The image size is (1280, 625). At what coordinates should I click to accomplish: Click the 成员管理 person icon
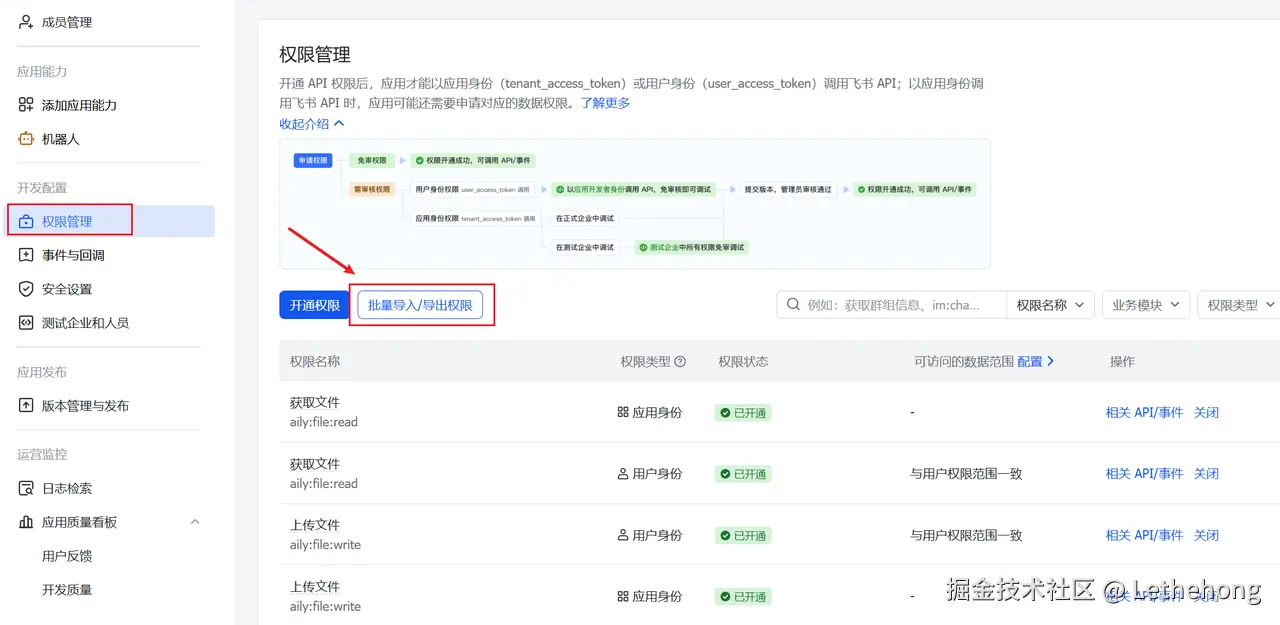tap(26, 22)
